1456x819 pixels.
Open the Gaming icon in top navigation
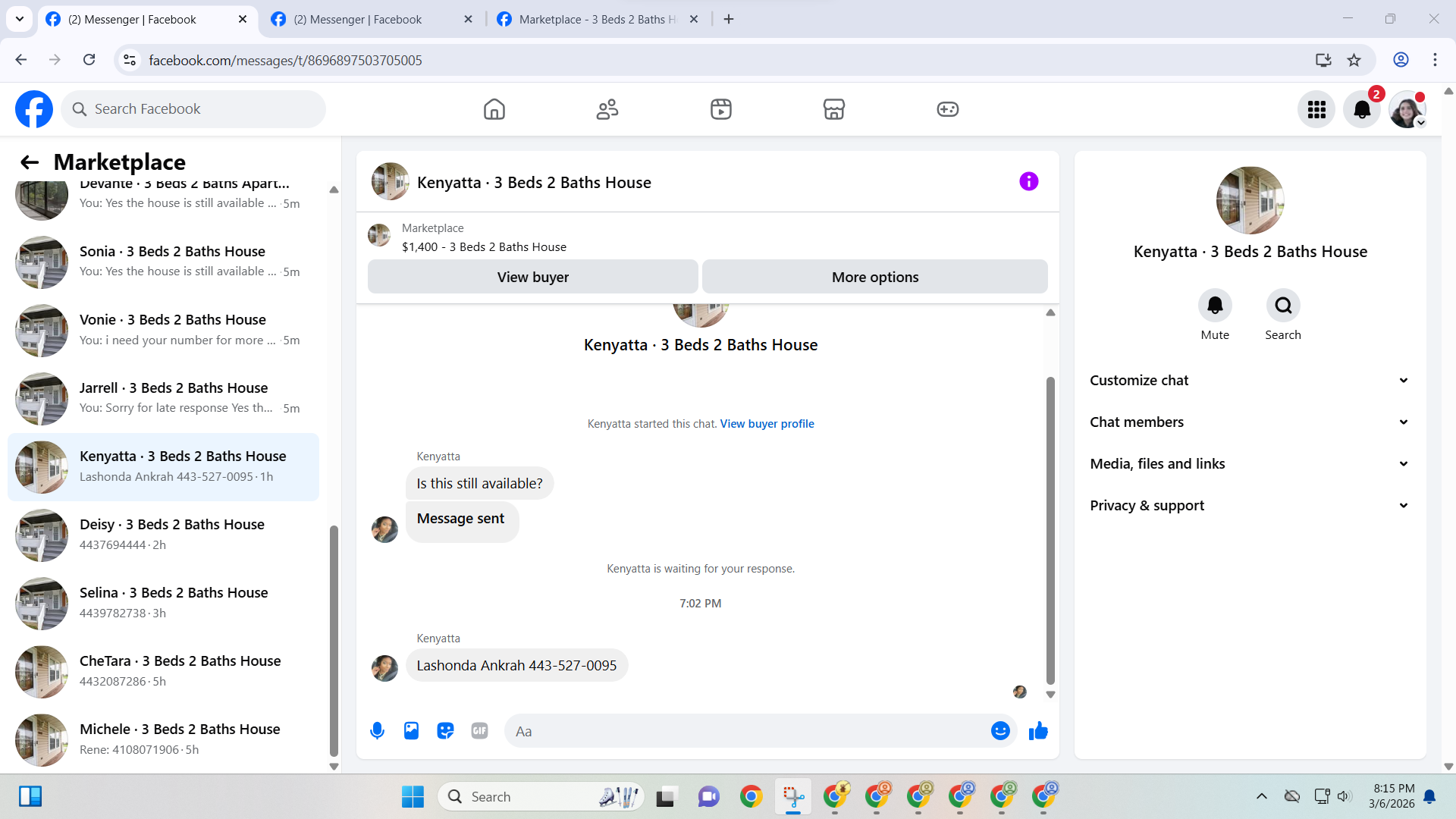pyautogui.click(x=947, y=109)
